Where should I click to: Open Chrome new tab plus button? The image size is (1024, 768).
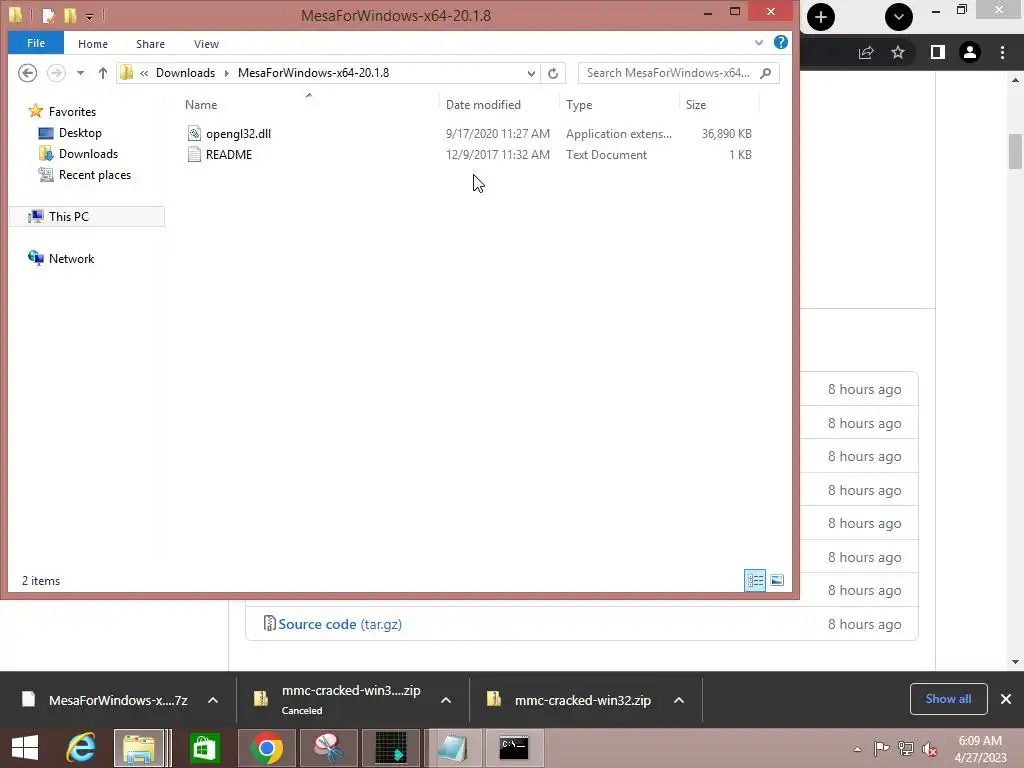820,16
